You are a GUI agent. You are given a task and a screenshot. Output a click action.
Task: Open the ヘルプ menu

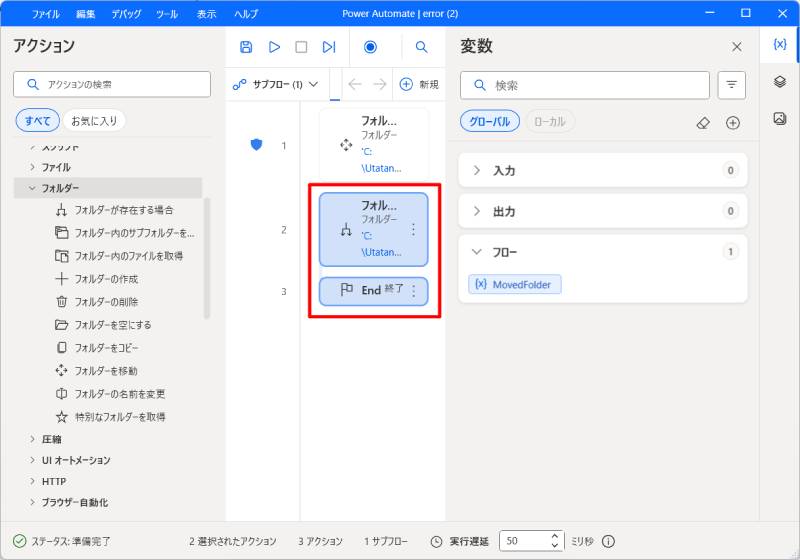246,14
